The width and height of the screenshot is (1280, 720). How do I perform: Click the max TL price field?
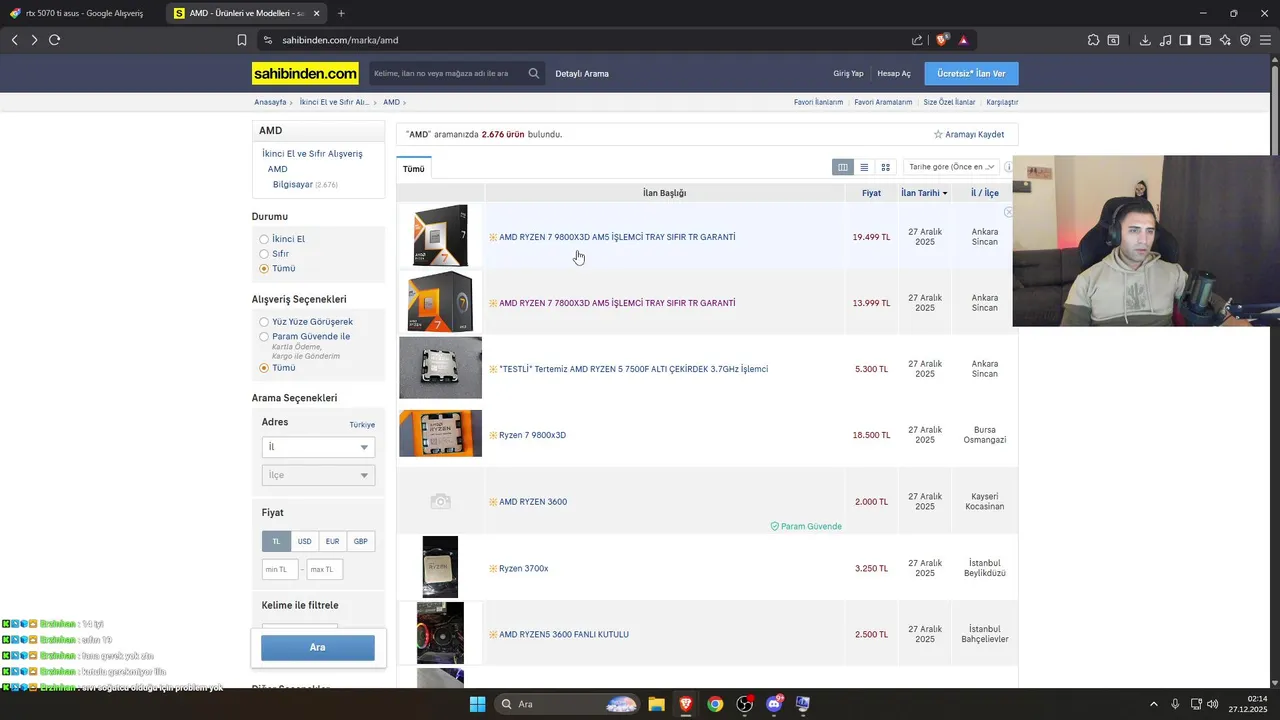click(x=324, y=569)
